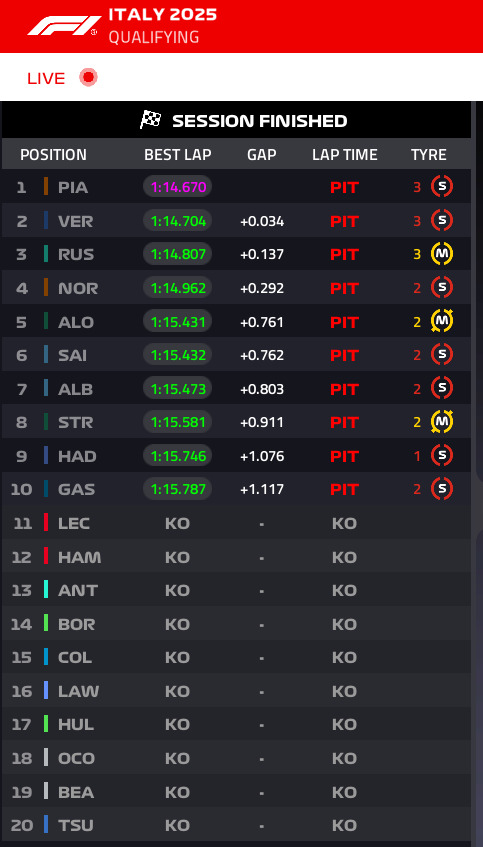Click the green team colour bar beside BOR
Viewport: 483px width, 847px height.
[46, 623]
